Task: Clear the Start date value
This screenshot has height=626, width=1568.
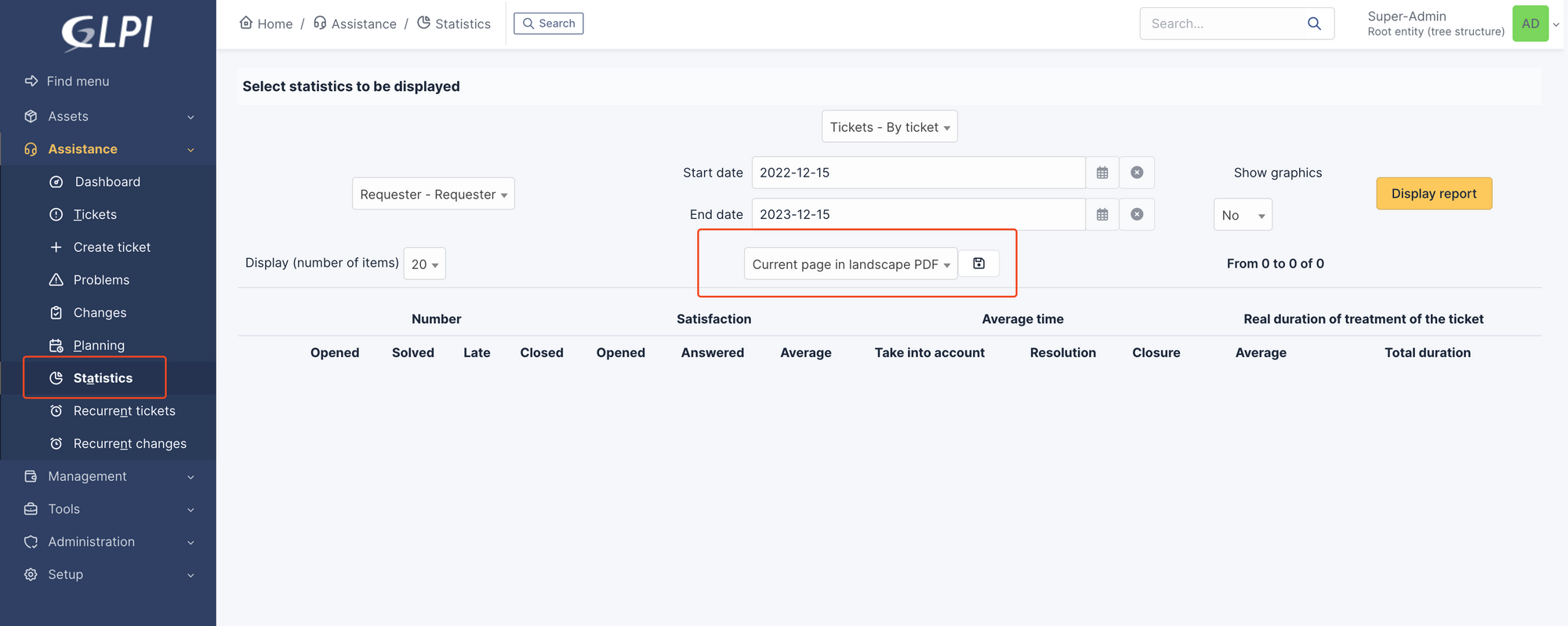Action: (x=1137, y=173)
